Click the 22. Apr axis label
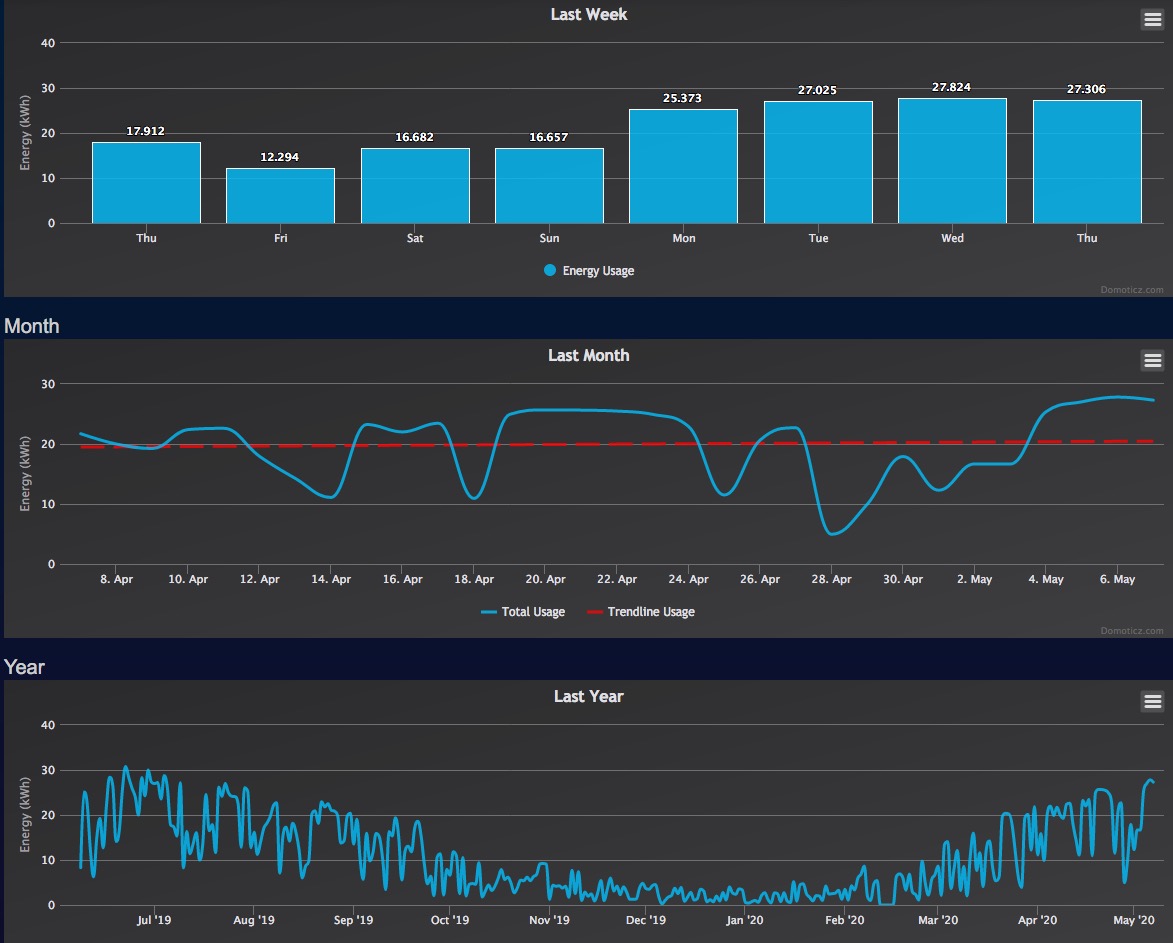Viewport: 1173px width, 943px height. pos(616,579)
